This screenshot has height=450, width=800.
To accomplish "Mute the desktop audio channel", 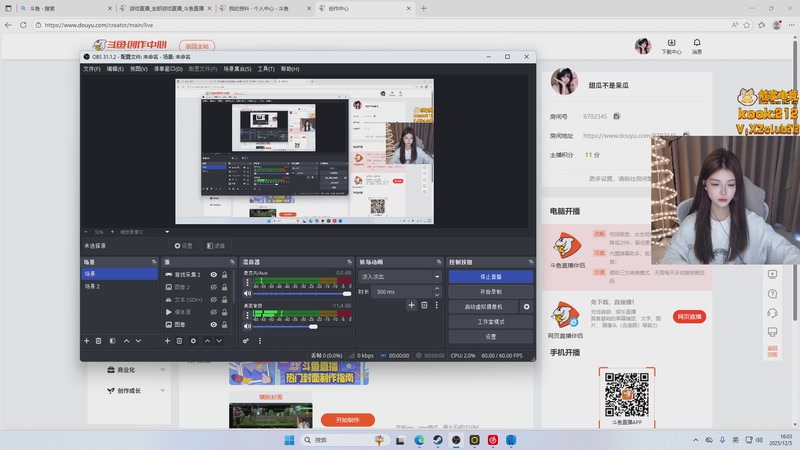I will (247, 326).
